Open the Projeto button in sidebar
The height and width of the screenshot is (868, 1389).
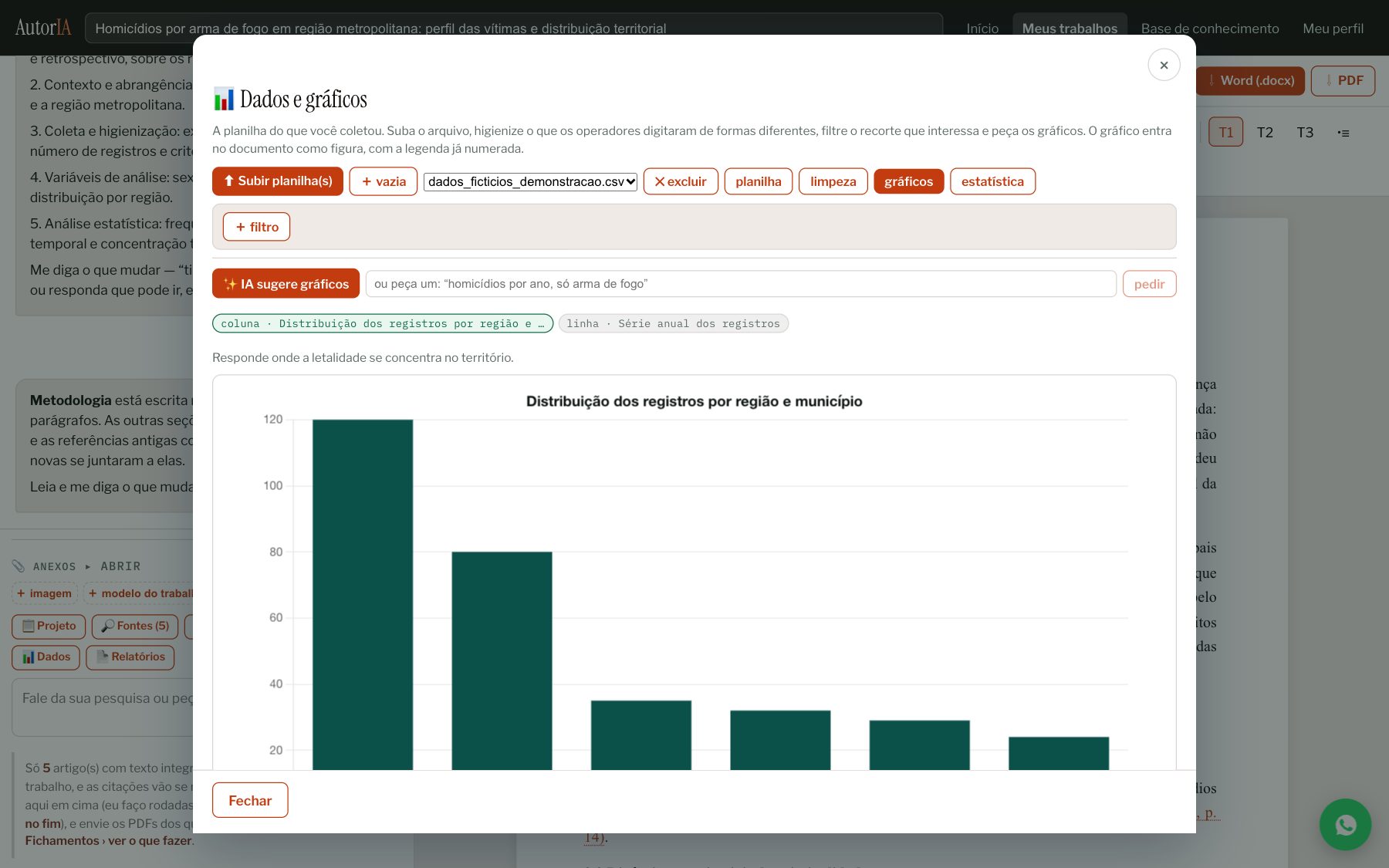(x=49, y=626)
